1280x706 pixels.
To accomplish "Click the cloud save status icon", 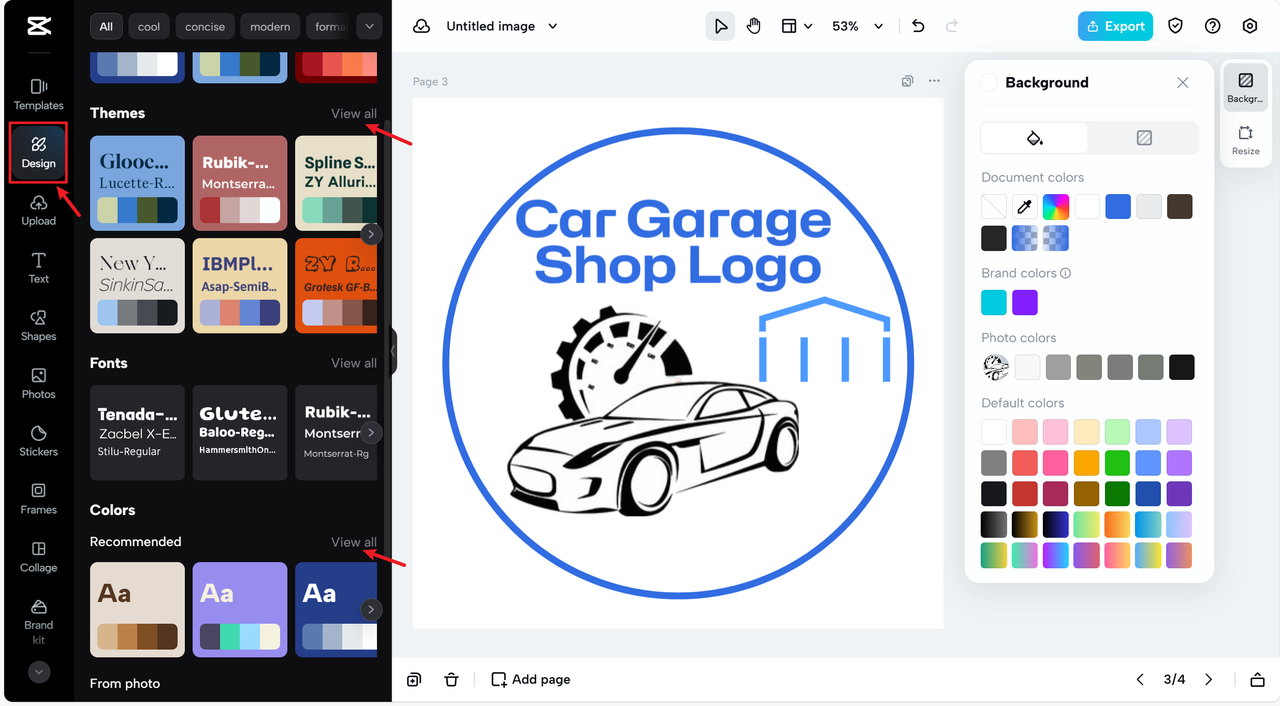I will 422,26.
